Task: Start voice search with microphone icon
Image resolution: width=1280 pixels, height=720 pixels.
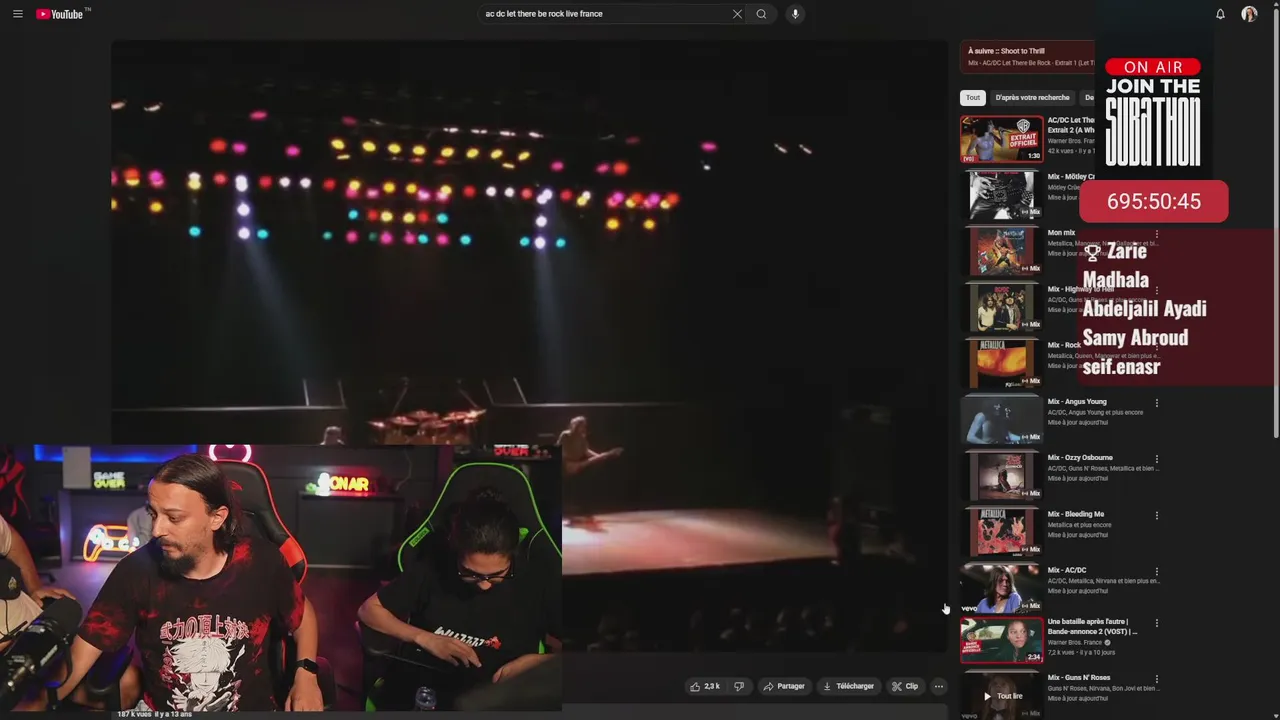Action: [795, 14]
